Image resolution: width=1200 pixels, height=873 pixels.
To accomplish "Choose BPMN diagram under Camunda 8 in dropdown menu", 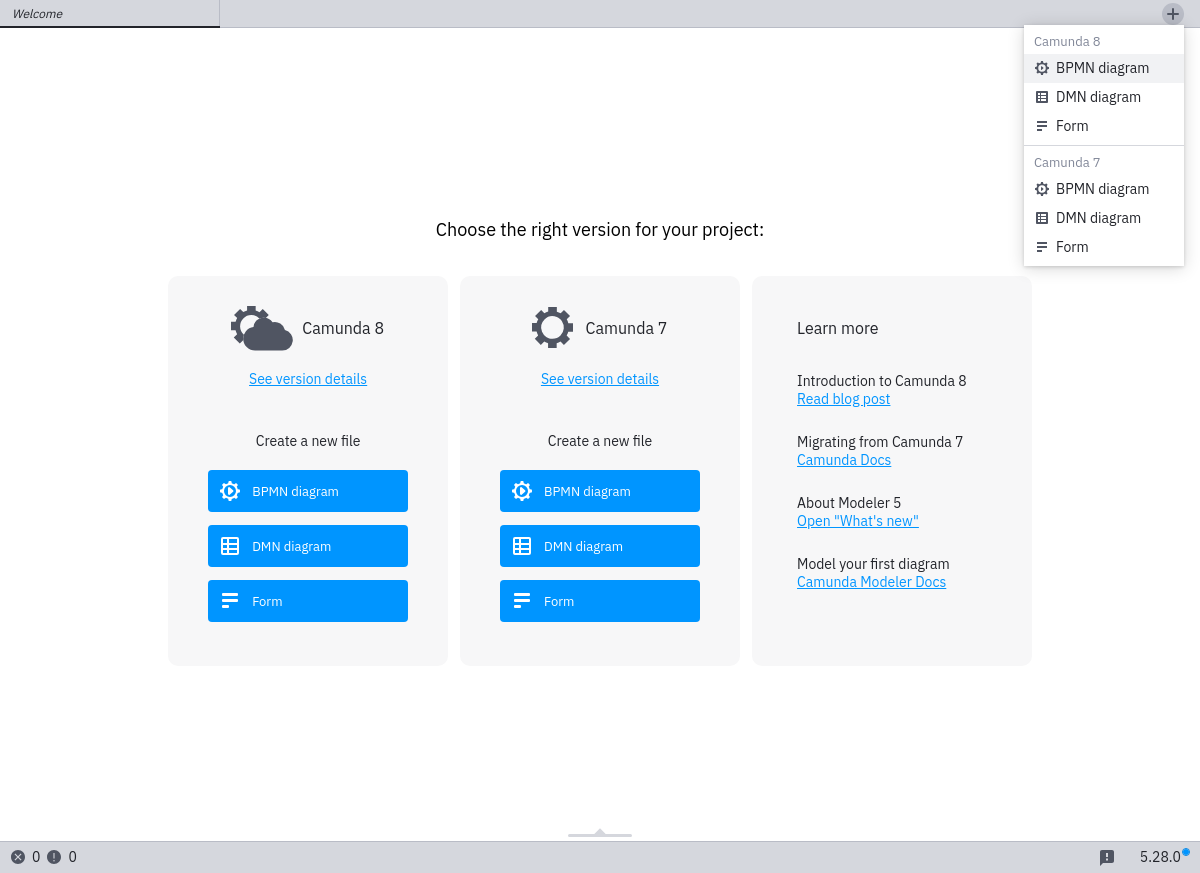I will 1104,68.
